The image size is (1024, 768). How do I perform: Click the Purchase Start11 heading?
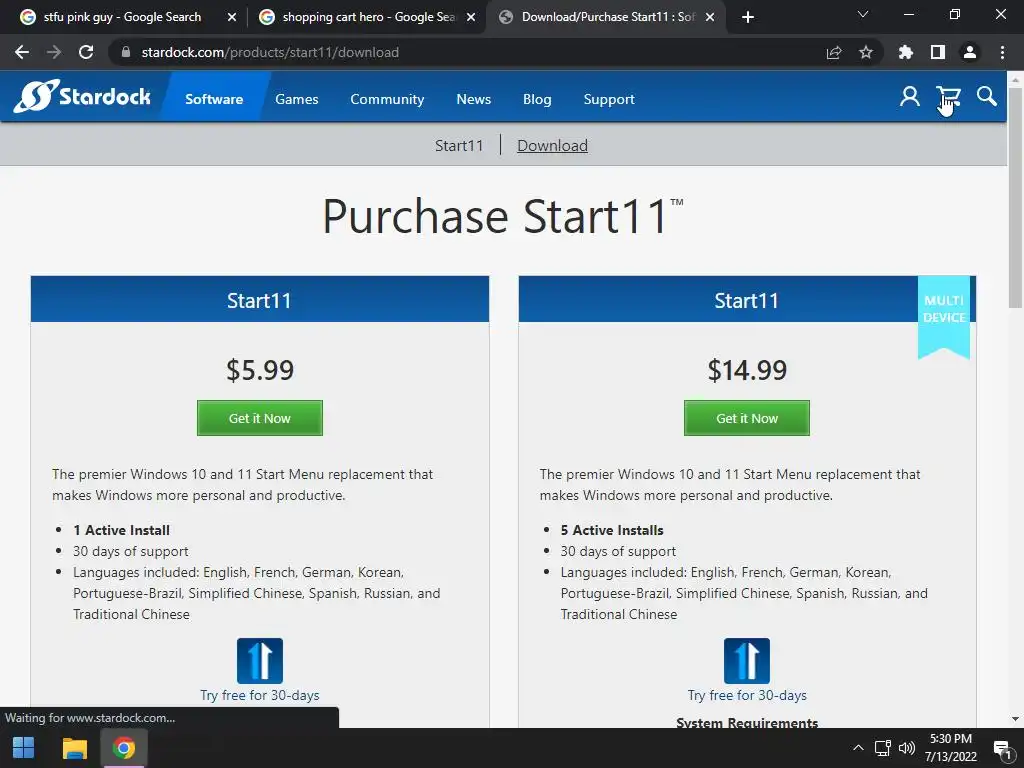pos(503,216)
